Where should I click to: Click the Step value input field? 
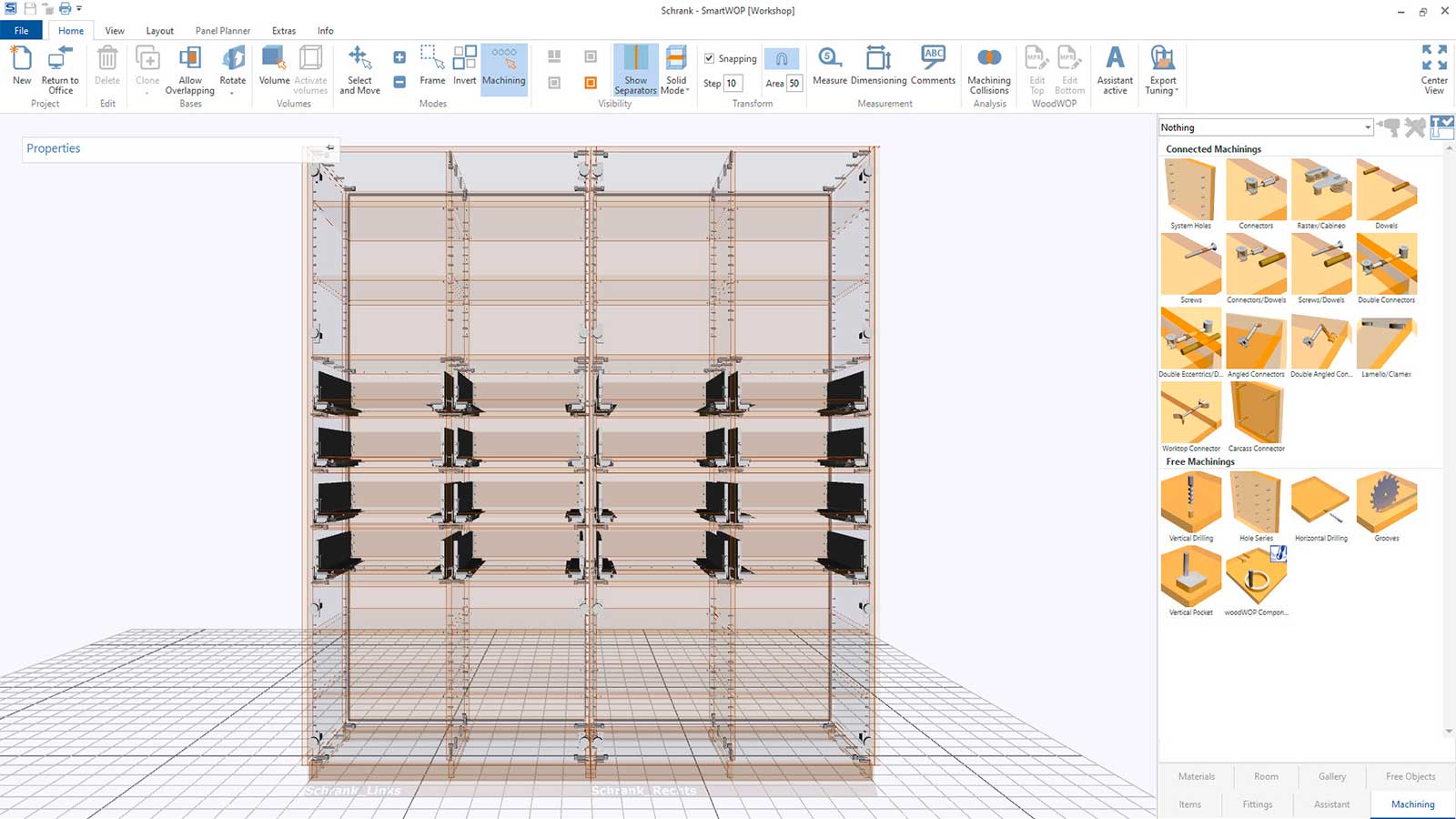pos(733,83)
